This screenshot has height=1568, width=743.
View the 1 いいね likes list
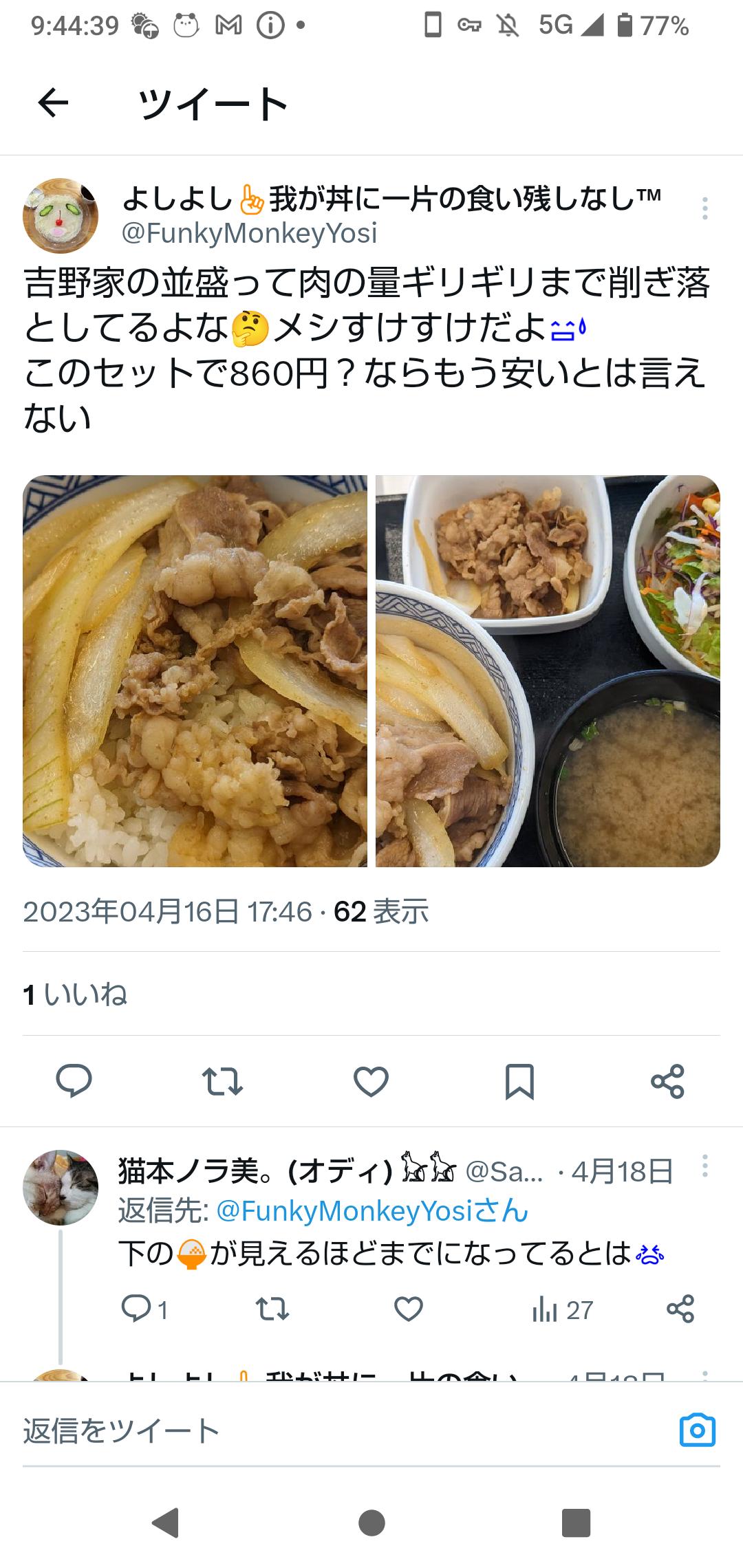(75, 994)
